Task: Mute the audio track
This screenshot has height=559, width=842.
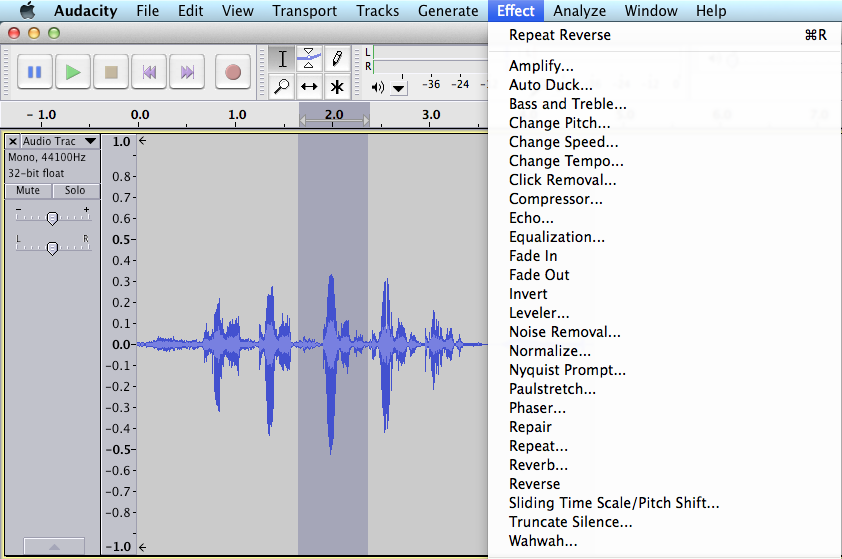Action: (x=28, y=191)
